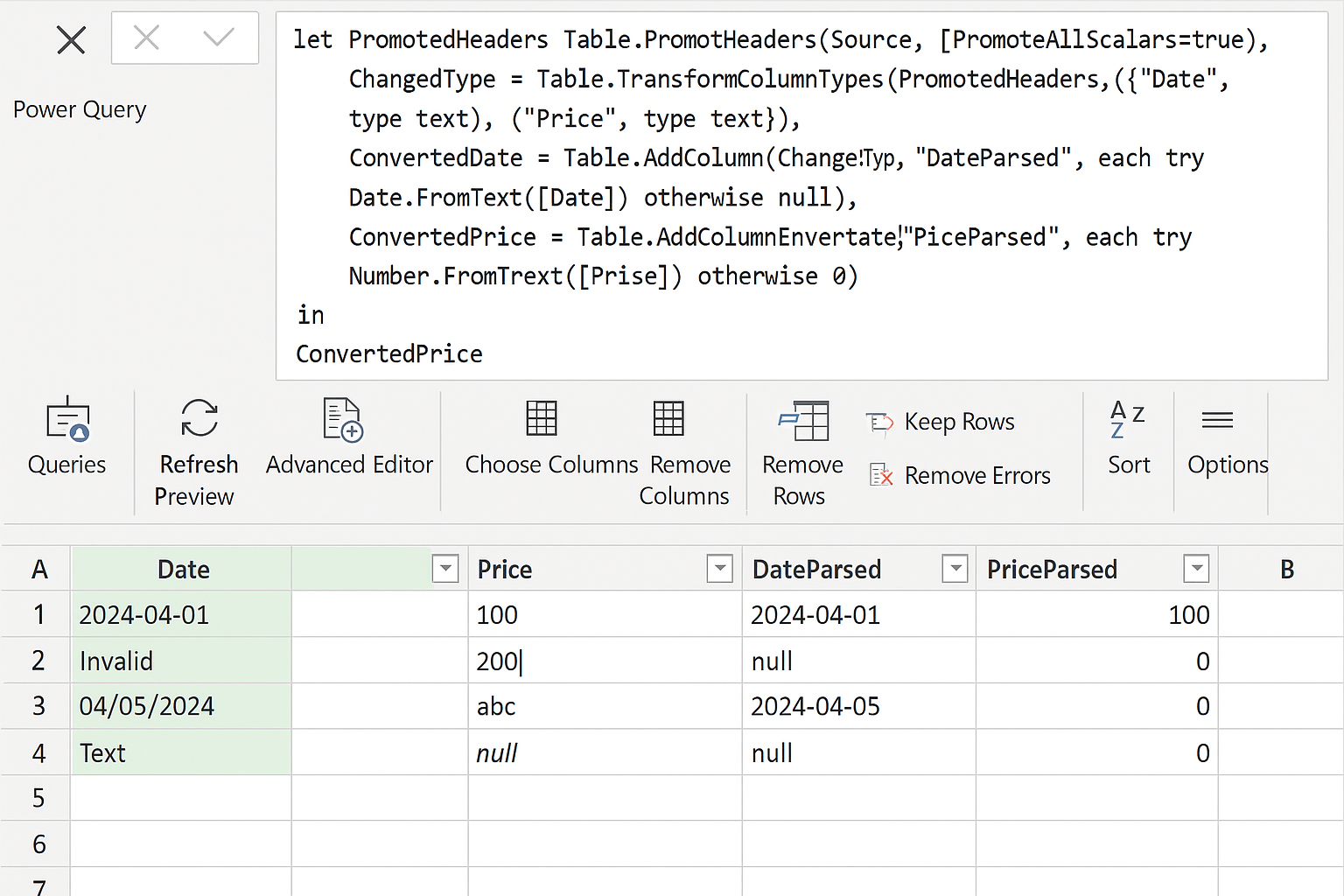Viewport: 1344px width, 896px height.
Task: Click the Sort A-Z icon
Action: (x=1127, y=419)
